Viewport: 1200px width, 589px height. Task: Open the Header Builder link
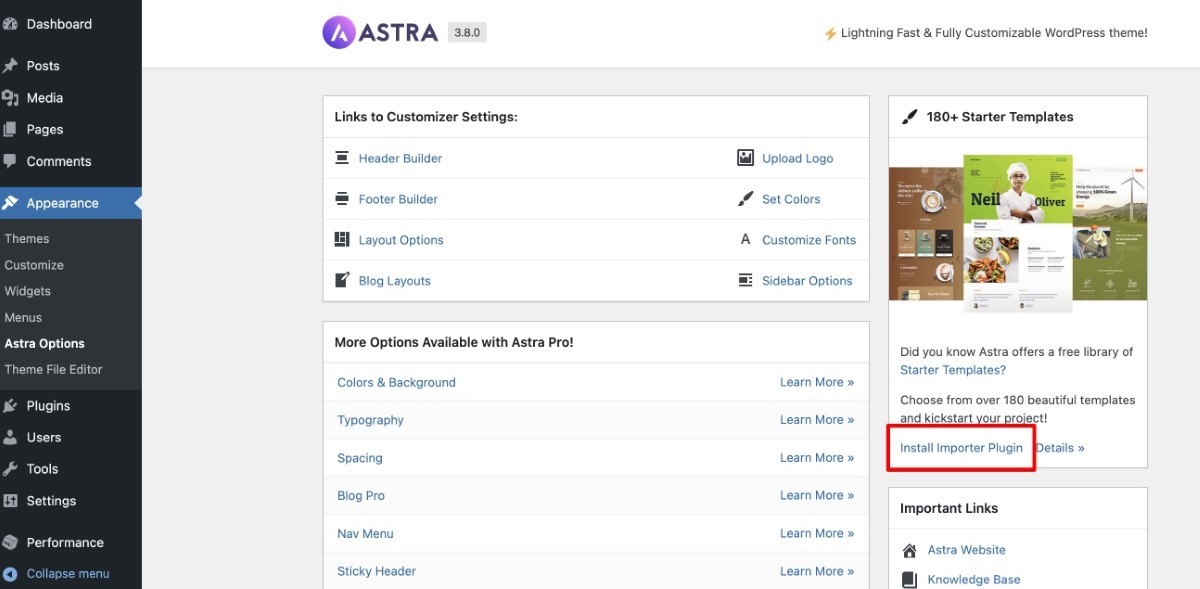point(400,158)
